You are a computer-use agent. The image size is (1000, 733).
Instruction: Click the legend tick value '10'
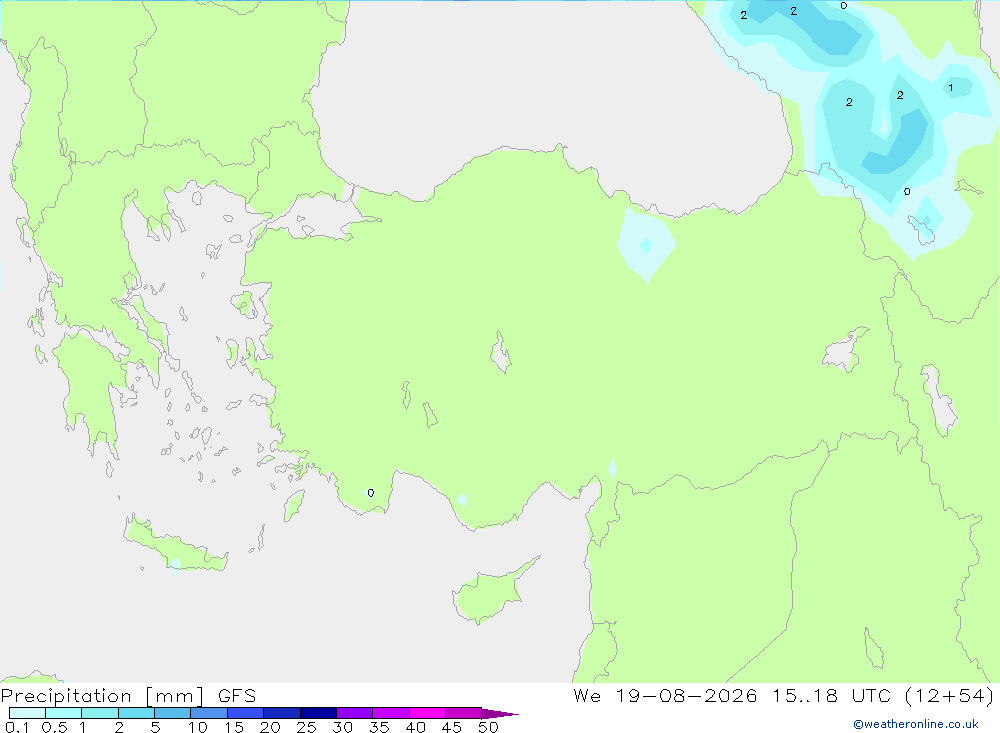click(198, 727)
